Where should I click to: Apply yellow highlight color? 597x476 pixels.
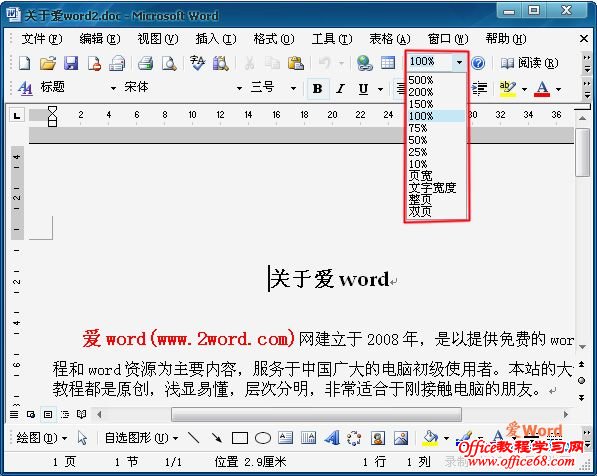pos(508,89)
